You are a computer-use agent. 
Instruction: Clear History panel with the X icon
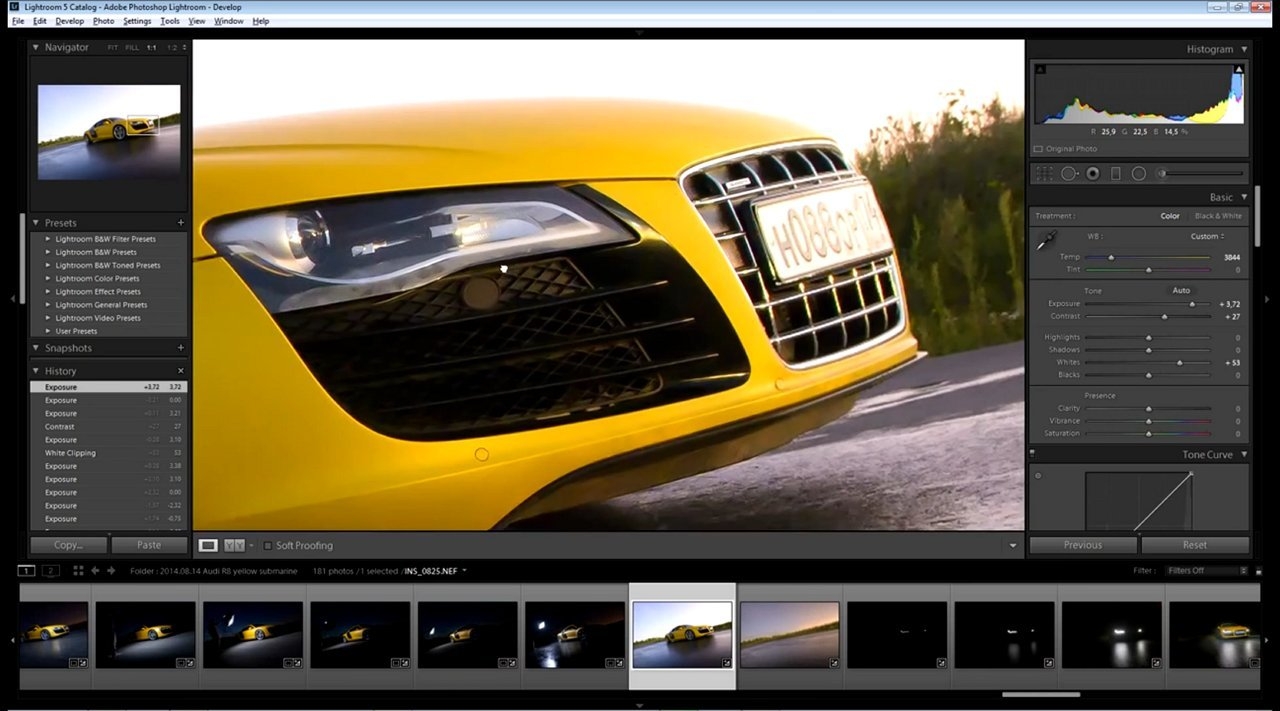coord(181,371)
